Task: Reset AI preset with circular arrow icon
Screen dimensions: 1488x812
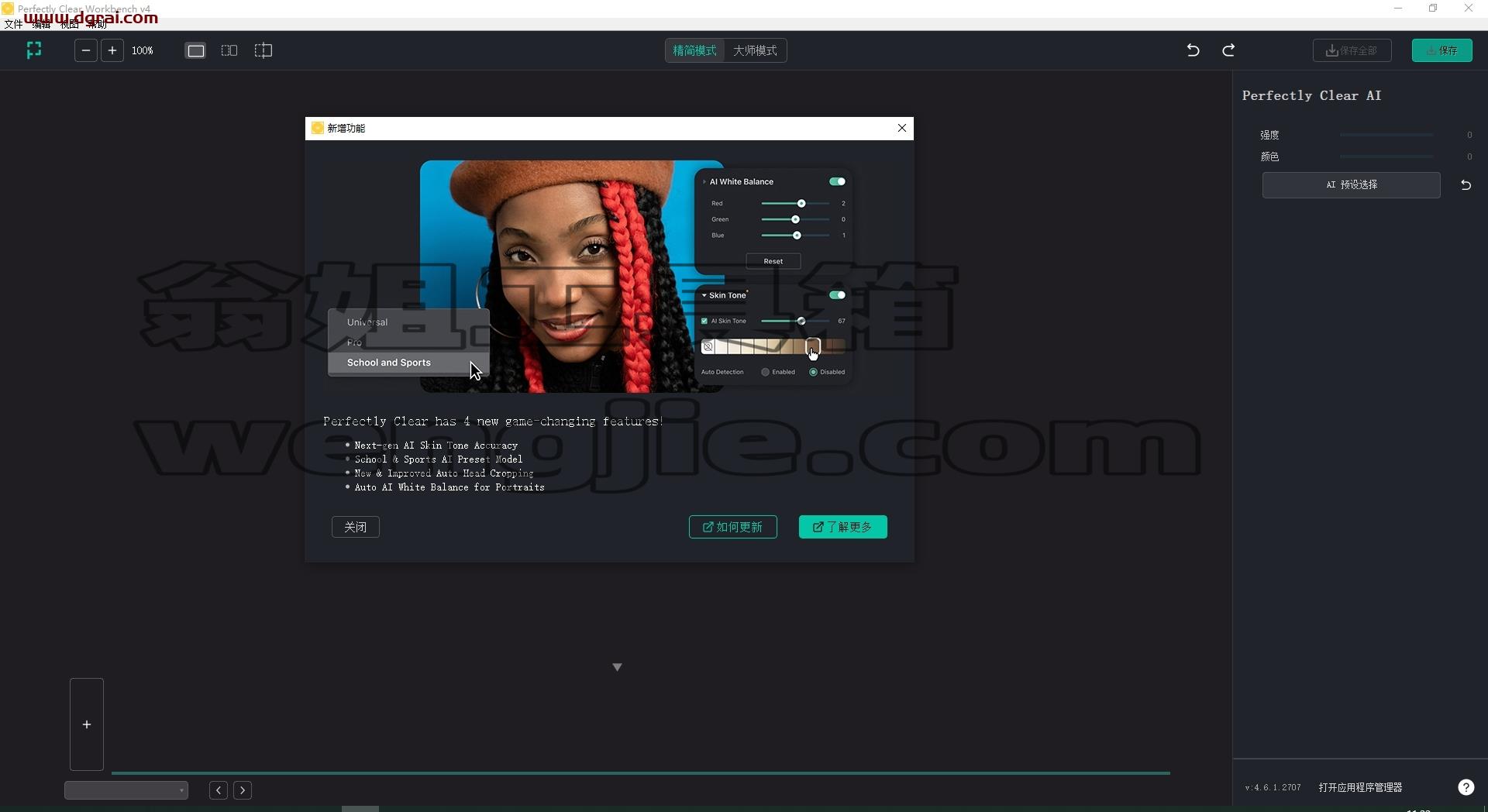Action: tap(1466, 185)
